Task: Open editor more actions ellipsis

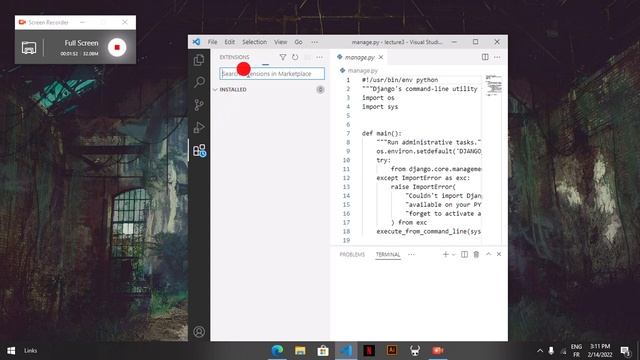Action: (x=497, y=57)
